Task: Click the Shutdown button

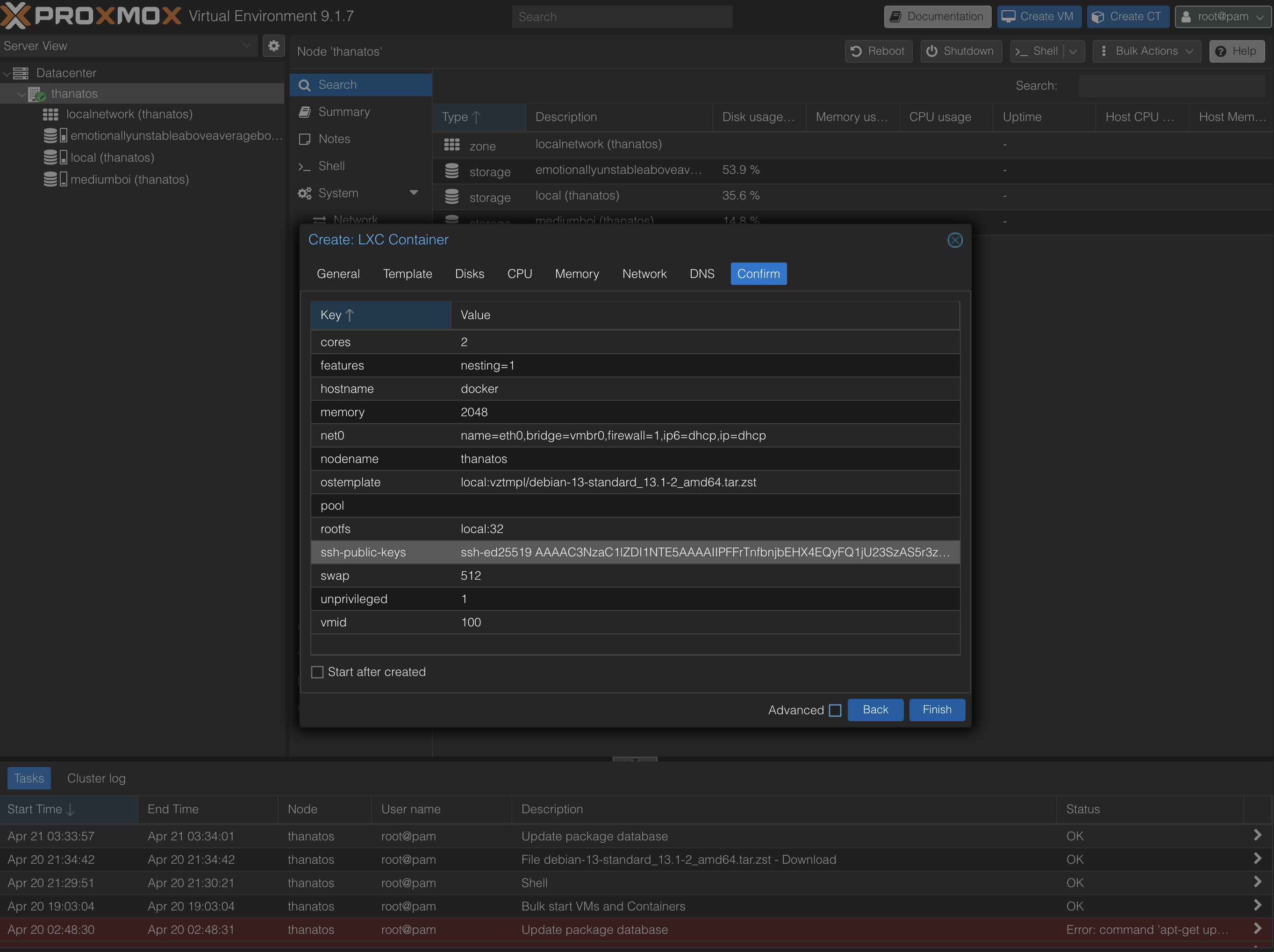Action: click(961, 51)
